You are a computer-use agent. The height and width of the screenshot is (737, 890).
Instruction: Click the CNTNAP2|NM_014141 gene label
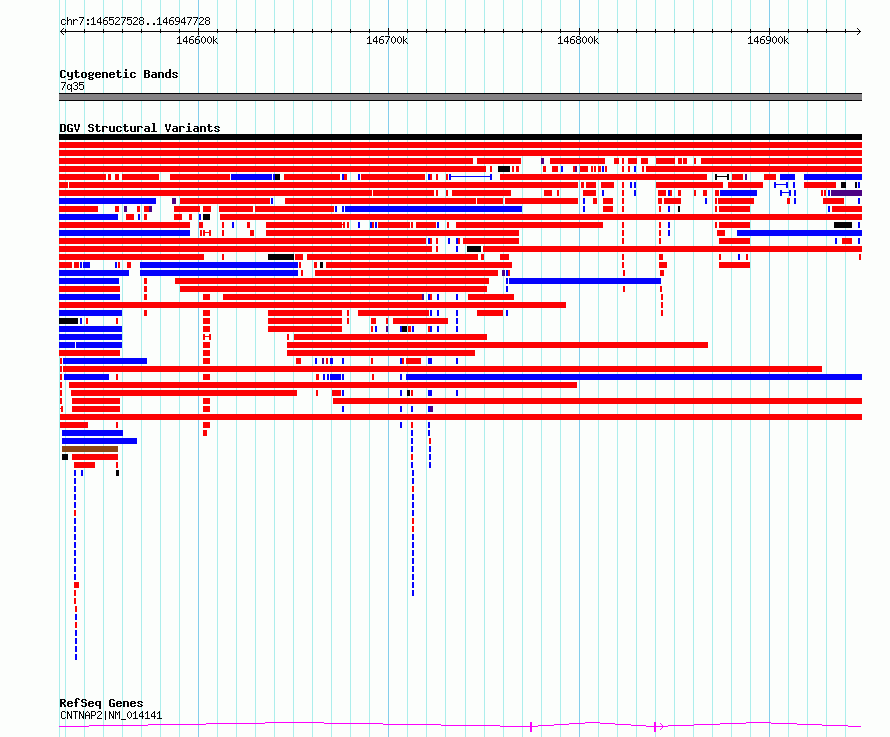click(111, 715)
